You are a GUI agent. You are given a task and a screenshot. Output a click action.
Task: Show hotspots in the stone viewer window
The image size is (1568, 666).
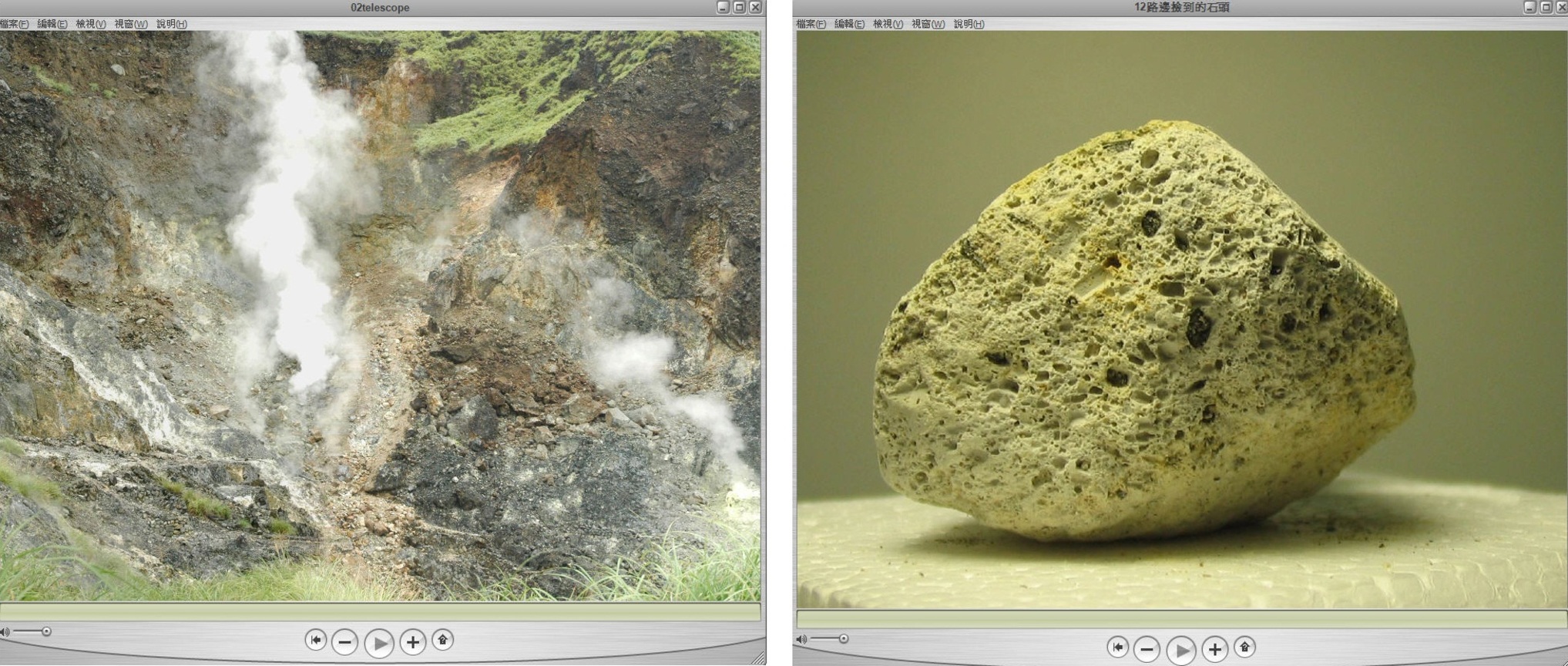[x=1244, y=647]
